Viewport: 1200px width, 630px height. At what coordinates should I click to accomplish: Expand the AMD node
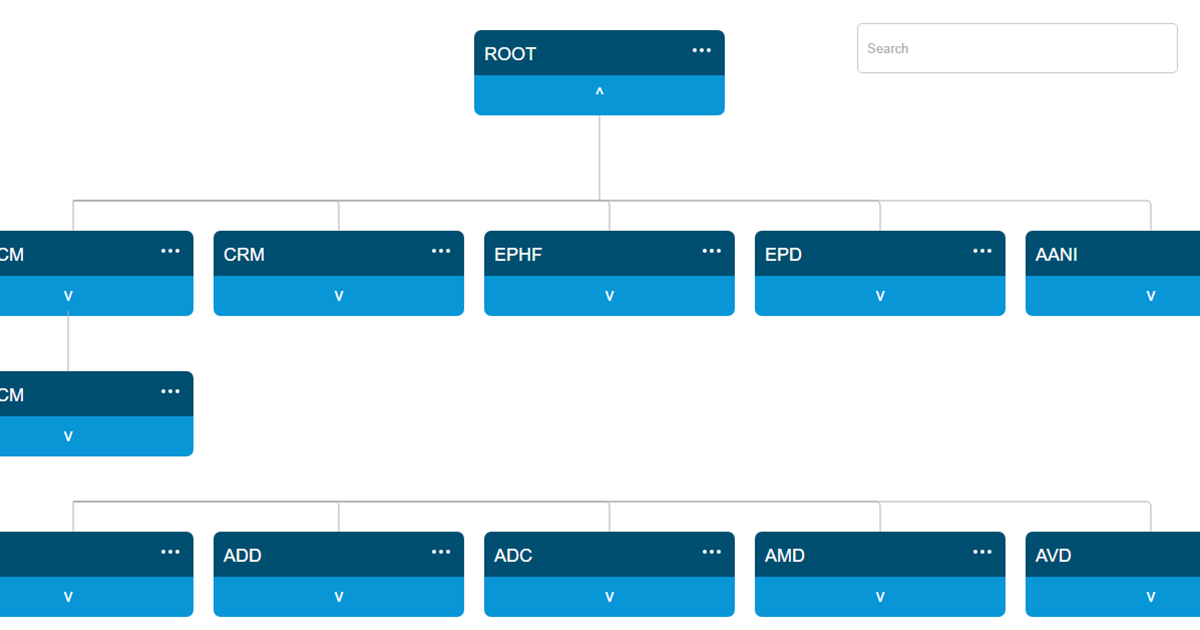(880, 597)
